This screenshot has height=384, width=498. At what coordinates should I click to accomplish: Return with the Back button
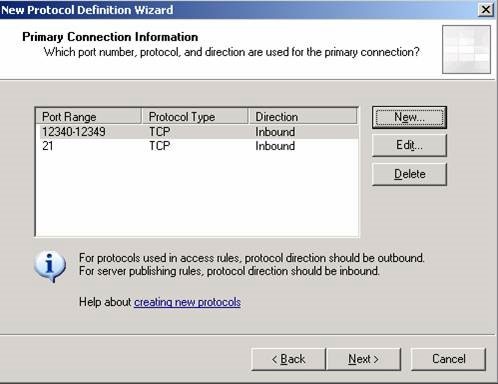288,359
